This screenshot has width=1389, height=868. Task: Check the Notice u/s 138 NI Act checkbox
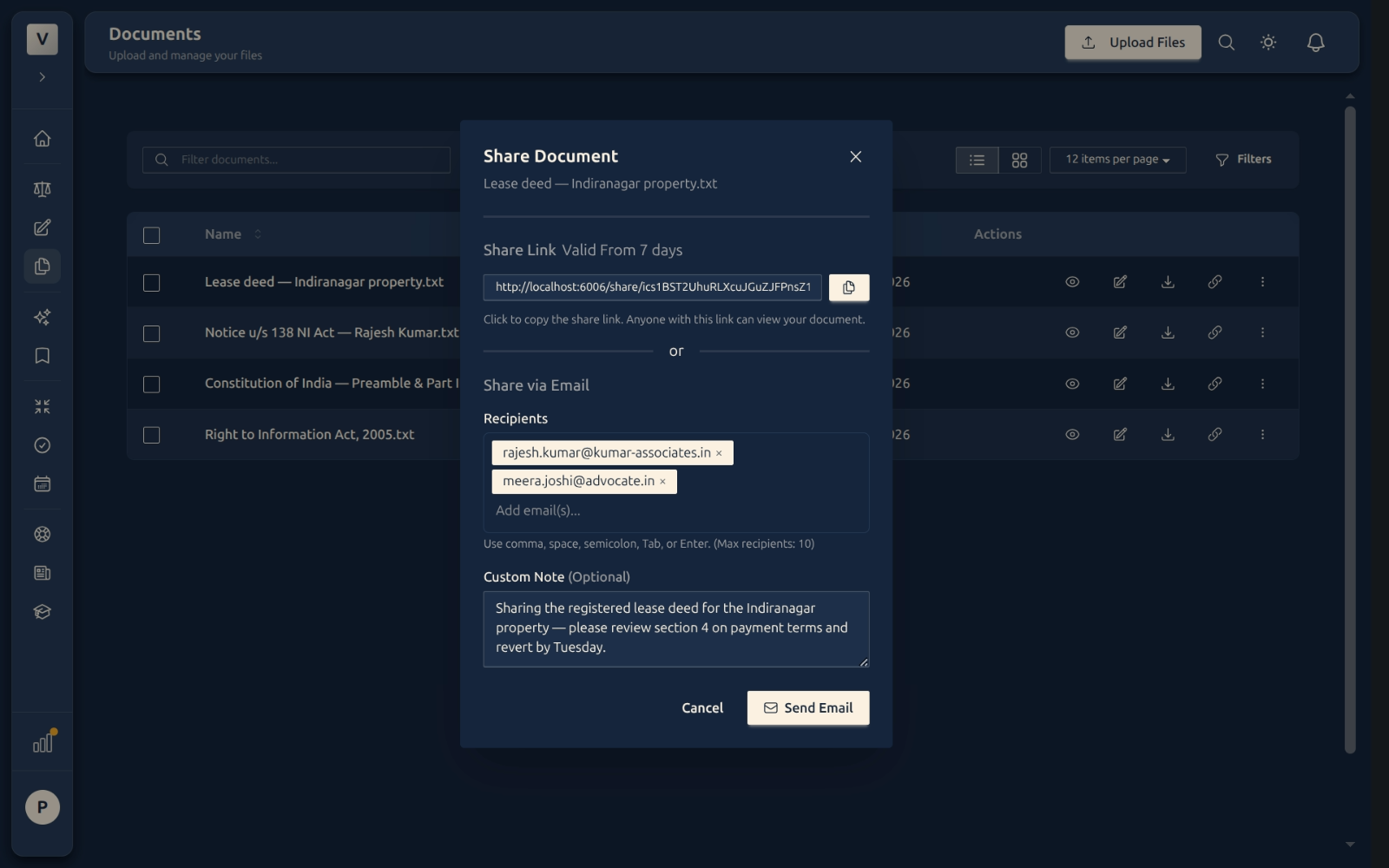click(x=151, y=333)
